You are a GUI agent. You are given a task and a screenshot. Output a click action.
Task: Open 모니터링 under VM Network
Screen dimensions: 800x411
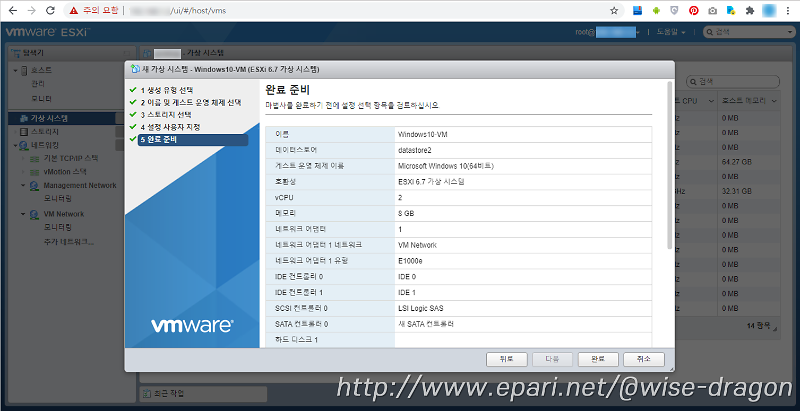[x=57, y=227]
